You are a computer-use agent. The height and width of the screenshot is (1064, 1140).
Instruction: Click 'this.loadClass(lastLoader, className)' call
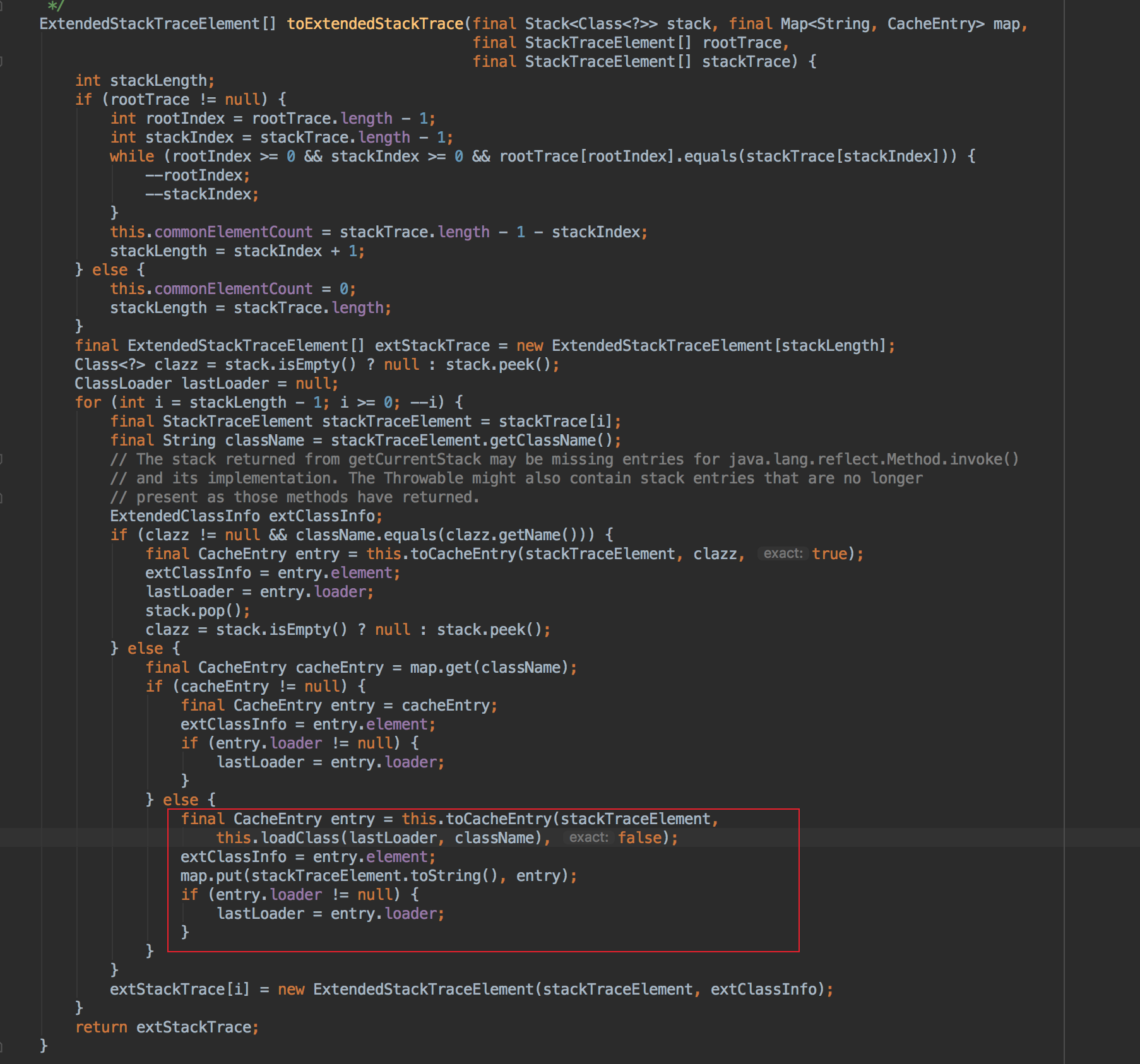click(379, 838)
